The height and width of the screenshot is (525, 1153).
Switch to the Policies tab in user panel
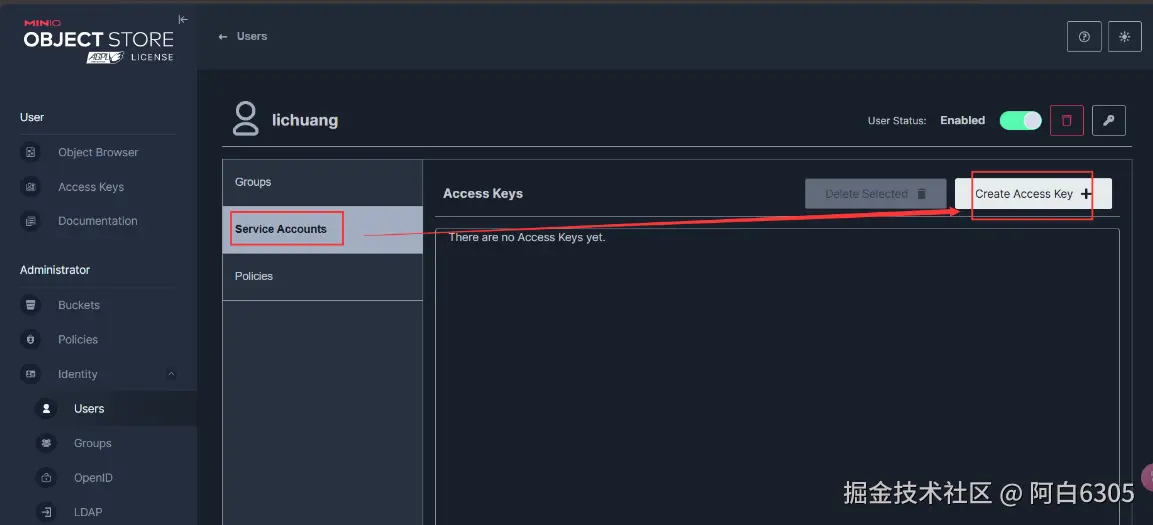[x=323, y=276]
